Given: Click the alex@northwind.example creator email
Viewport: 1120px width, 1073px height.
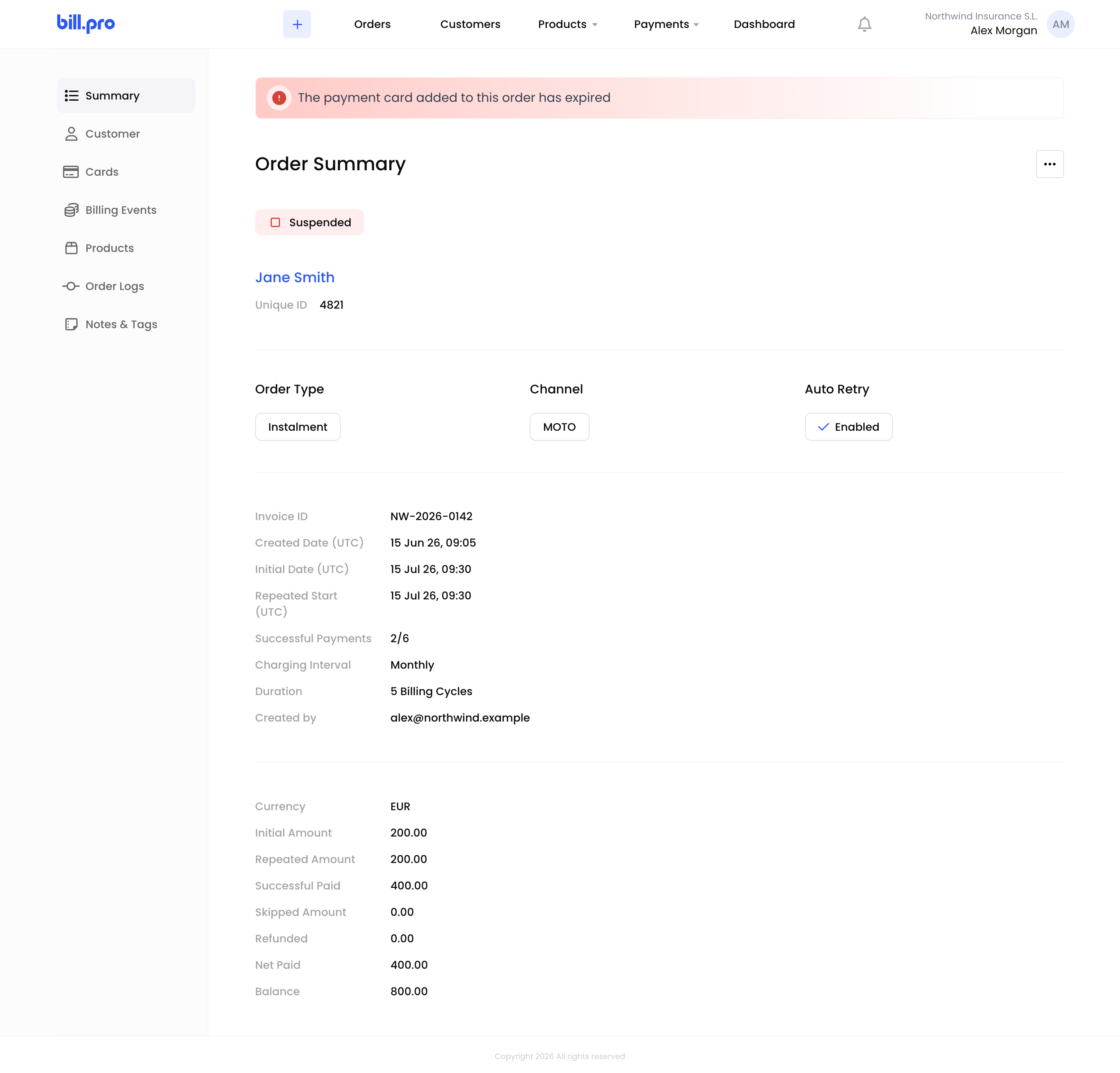Looking at the screenshot, I should [460, 718].
